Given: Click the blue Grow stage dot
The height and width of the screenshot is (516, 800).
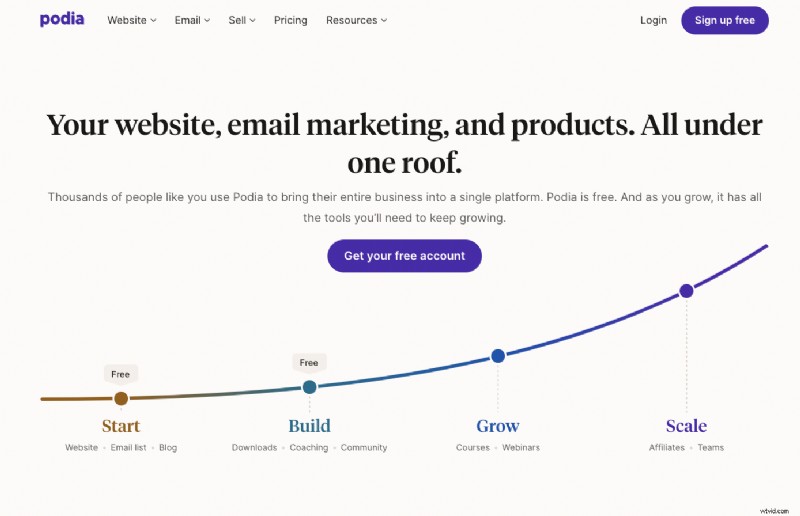Looking at the screenshot, I should [498, 356].
